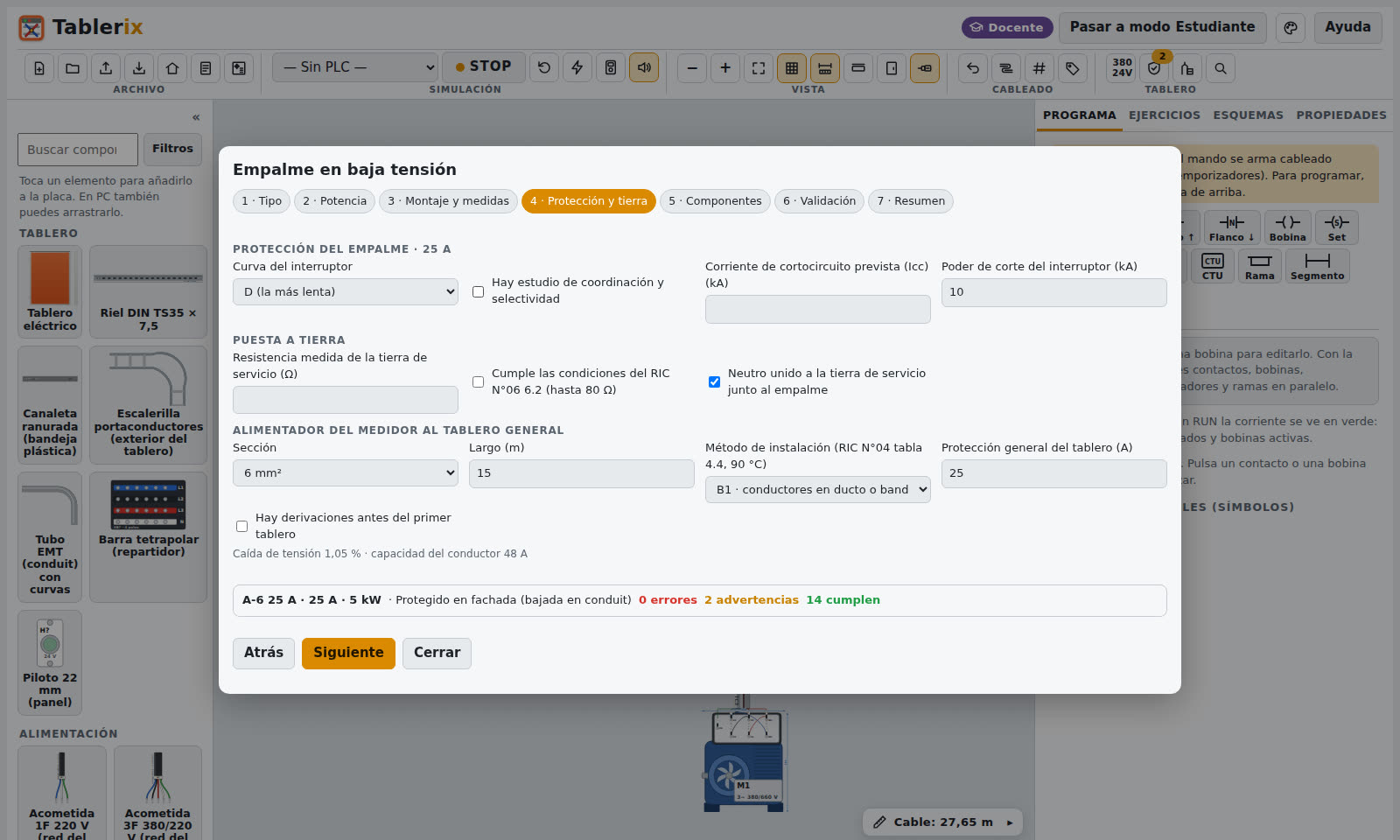Go to step '3 · Montaje y medidas'
Screen dimensions: 1400x840
click(x=448, y=201)
